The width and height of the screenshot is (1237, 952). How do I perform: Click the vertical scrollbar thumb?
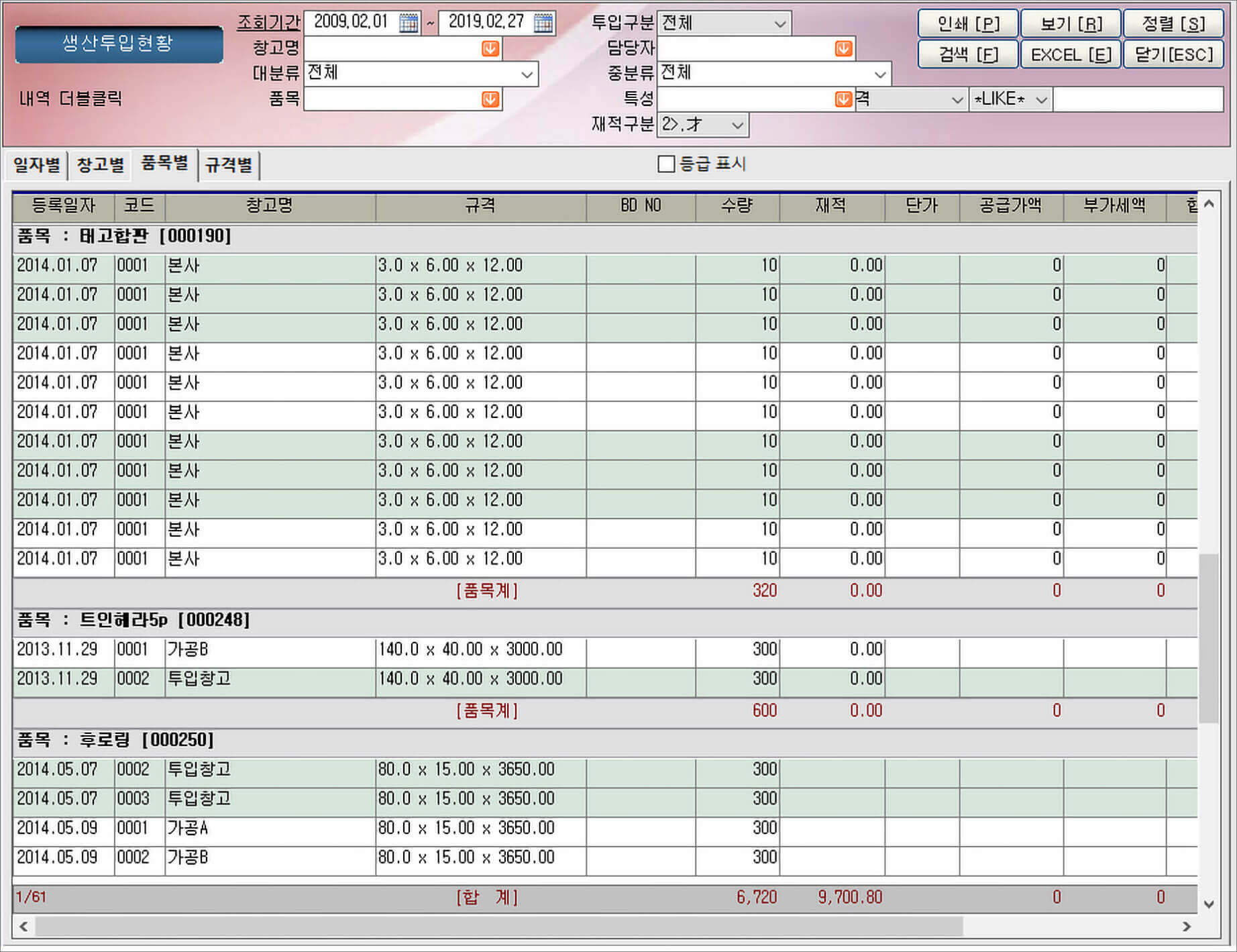(x=1209, y=637)
